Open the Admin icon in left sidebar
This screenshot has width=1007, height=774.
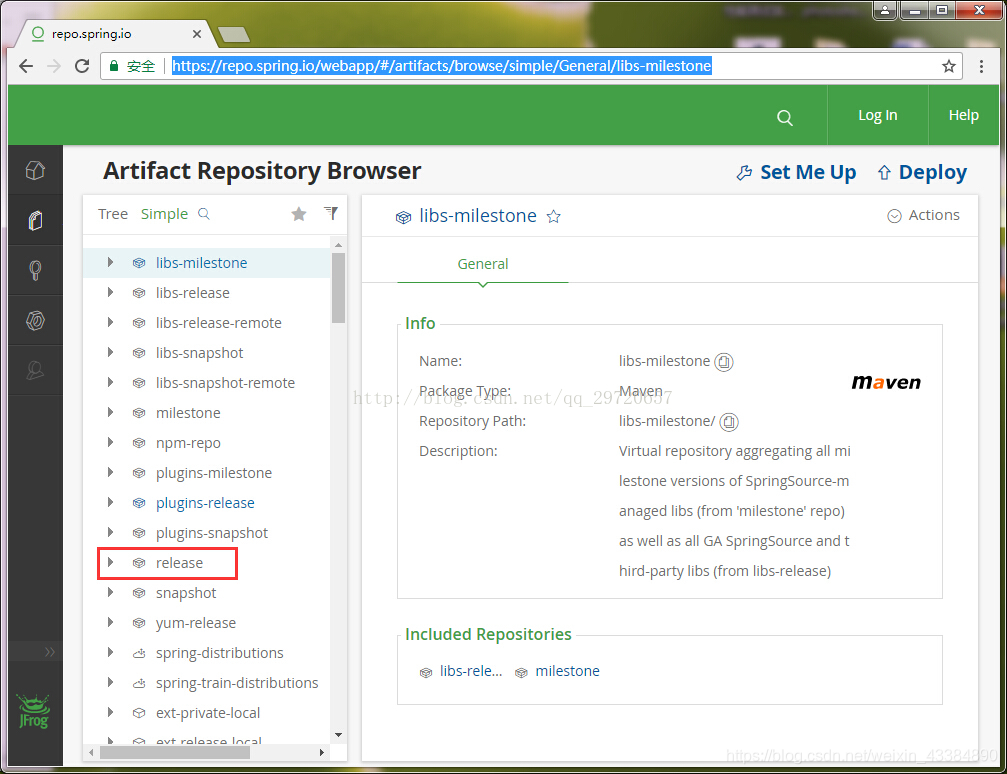coord(35,370)
